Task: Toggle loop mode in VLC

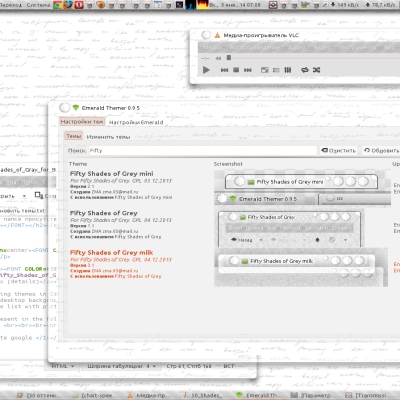Action: click(x=305, y=70)
